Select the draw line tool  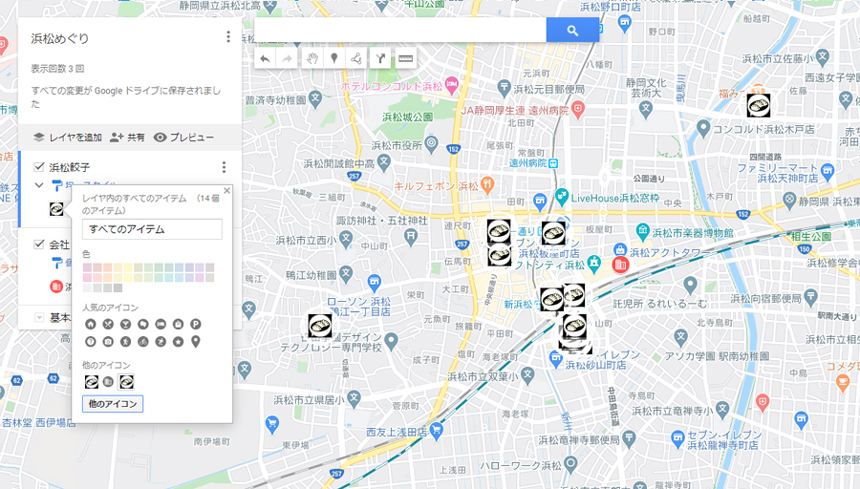coord(356,59)
